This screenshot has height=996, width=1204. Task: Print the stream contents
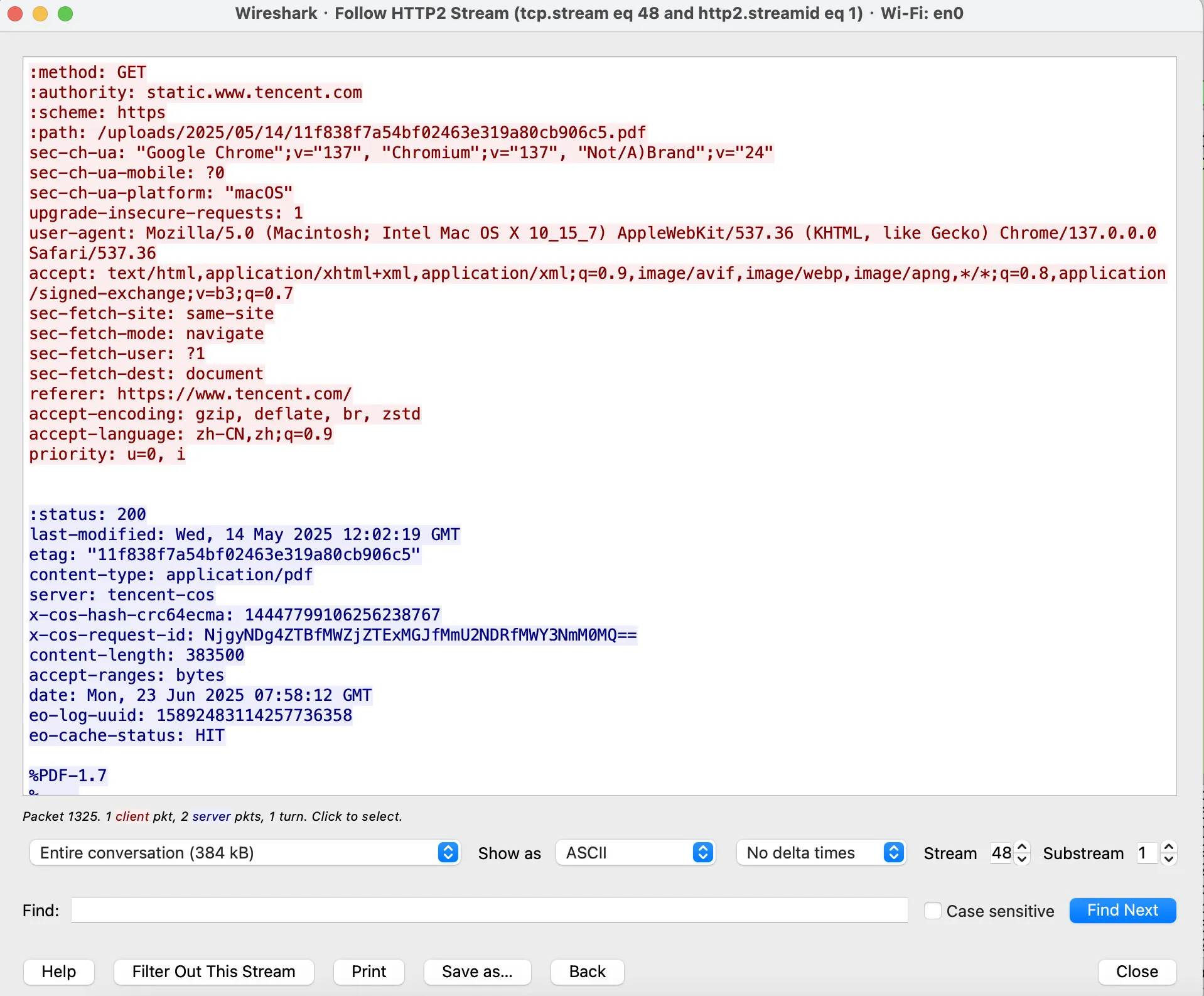tap(368, 972)
